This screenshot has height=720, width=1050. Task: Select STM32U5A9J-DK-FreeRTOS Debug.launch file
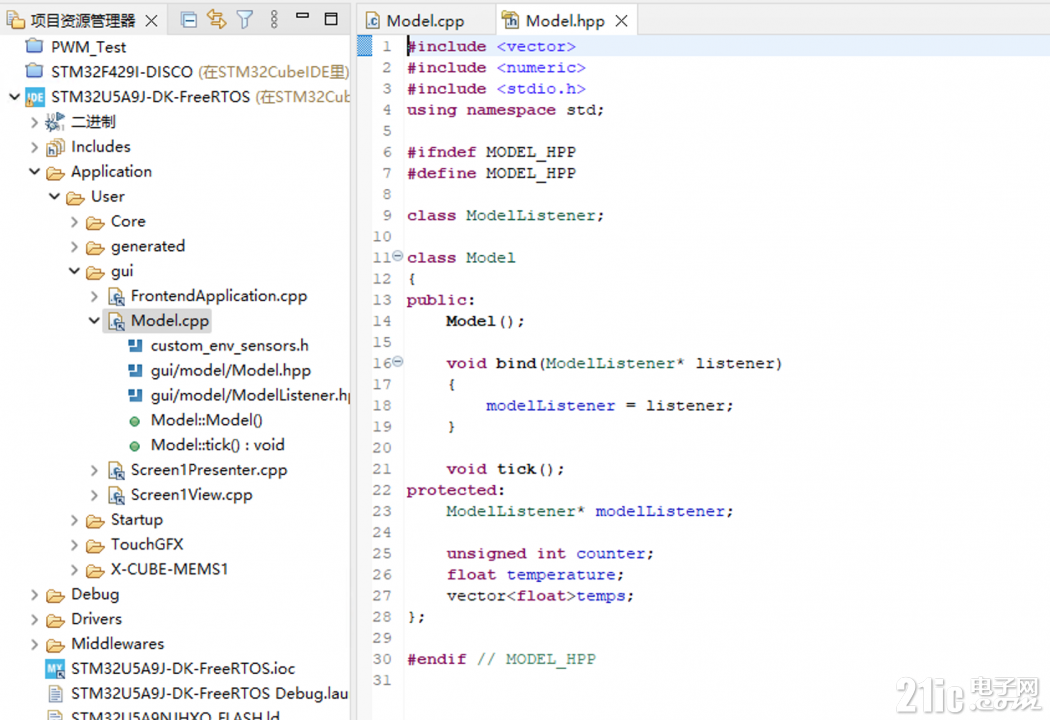pyautogui.click(x=210, y=693)
